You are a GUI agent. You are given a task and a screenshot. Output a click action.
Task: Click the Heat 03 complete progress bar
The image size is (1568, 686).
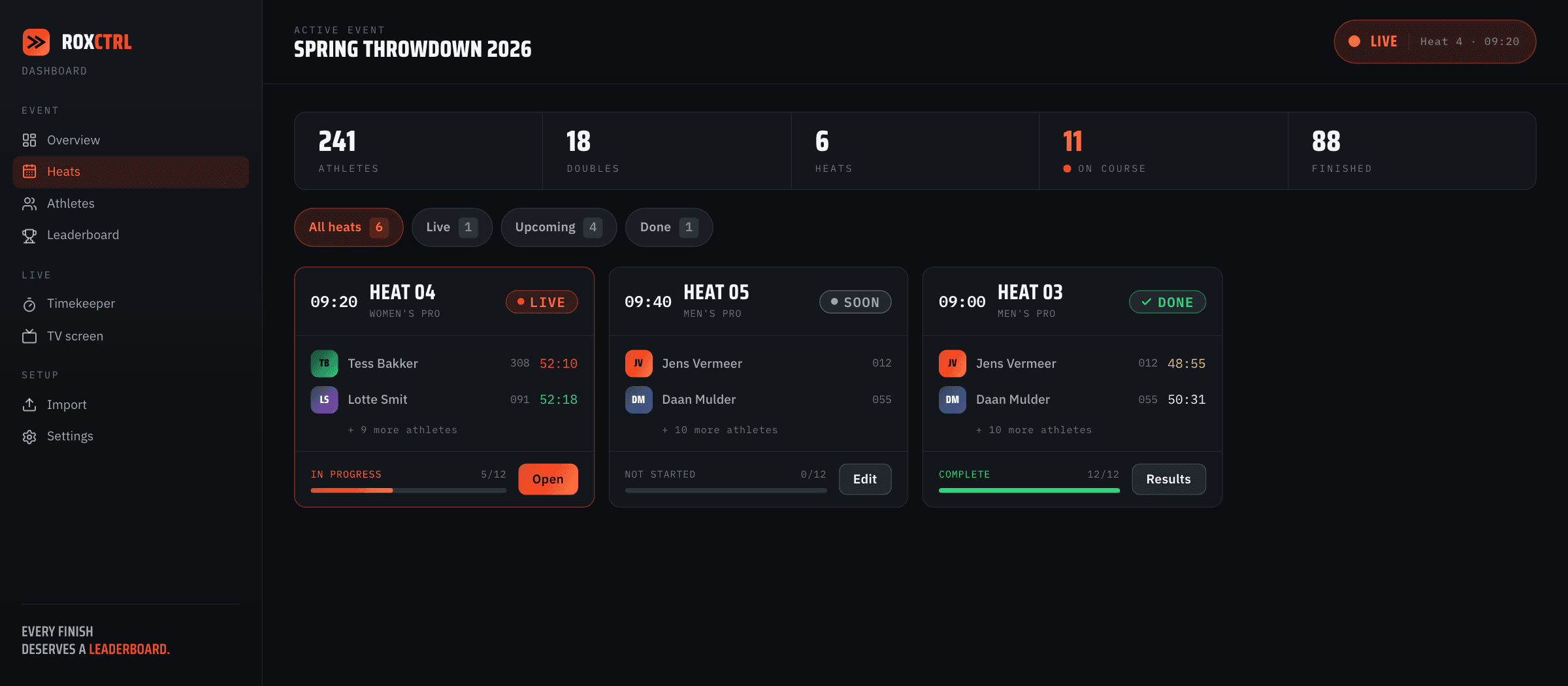[x=1029, y=491]
